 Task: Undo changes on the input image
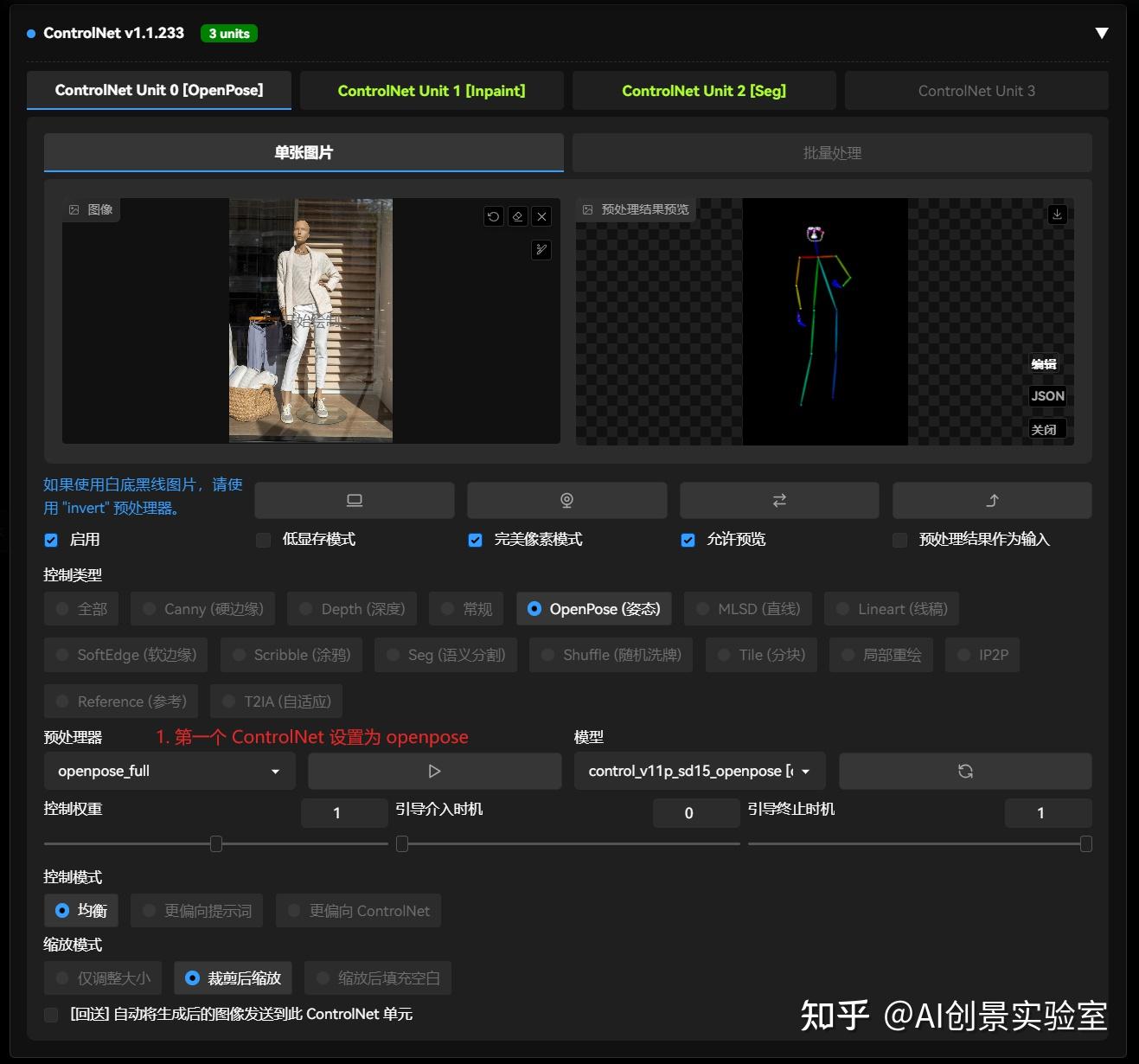493,216
